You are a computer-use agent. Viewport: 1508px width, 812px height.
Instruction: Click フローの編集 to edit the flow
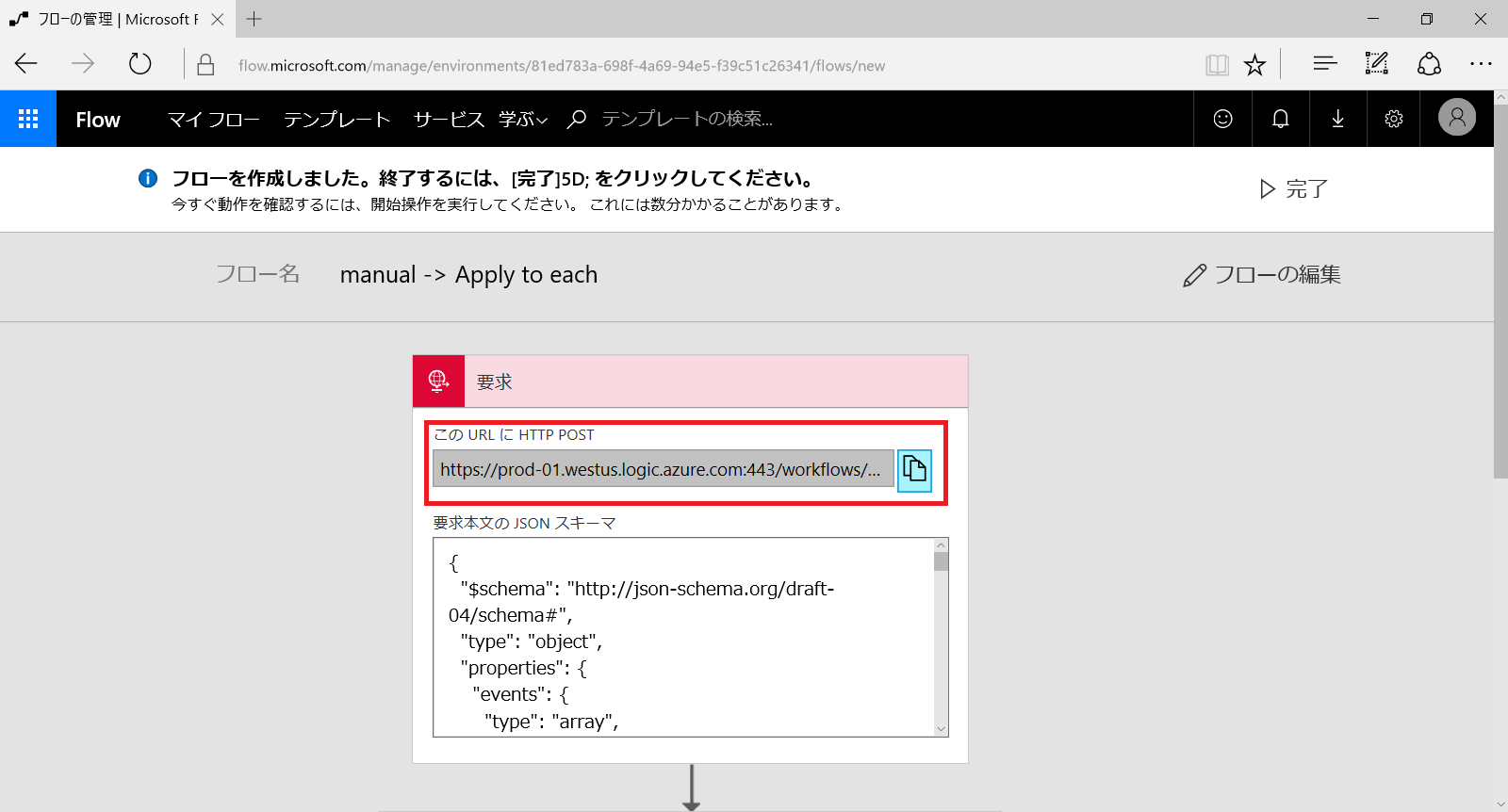pos(1262,275)
